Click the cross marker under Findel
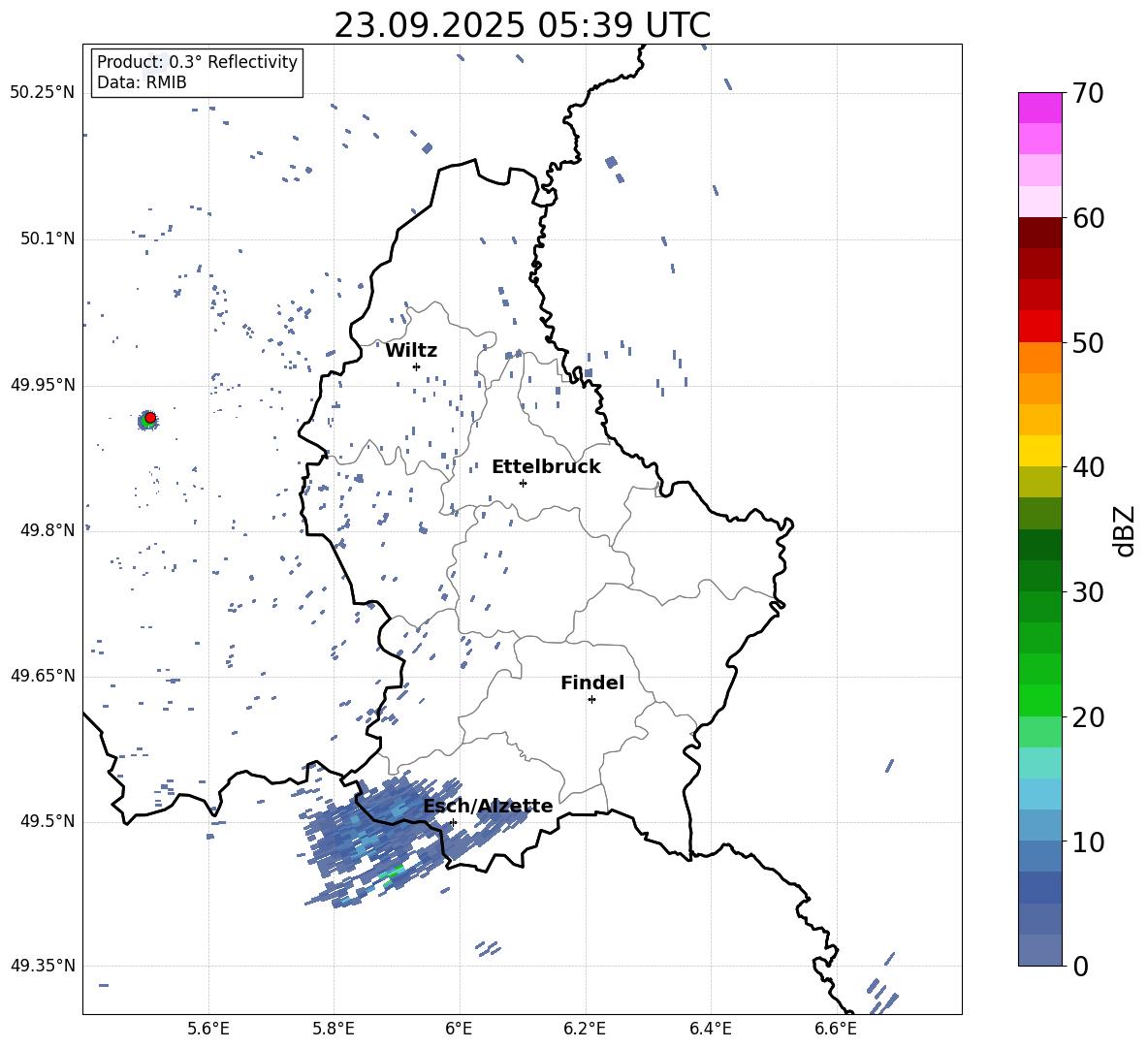This screenshot has width=1148, height=1048. pos(591,699)
